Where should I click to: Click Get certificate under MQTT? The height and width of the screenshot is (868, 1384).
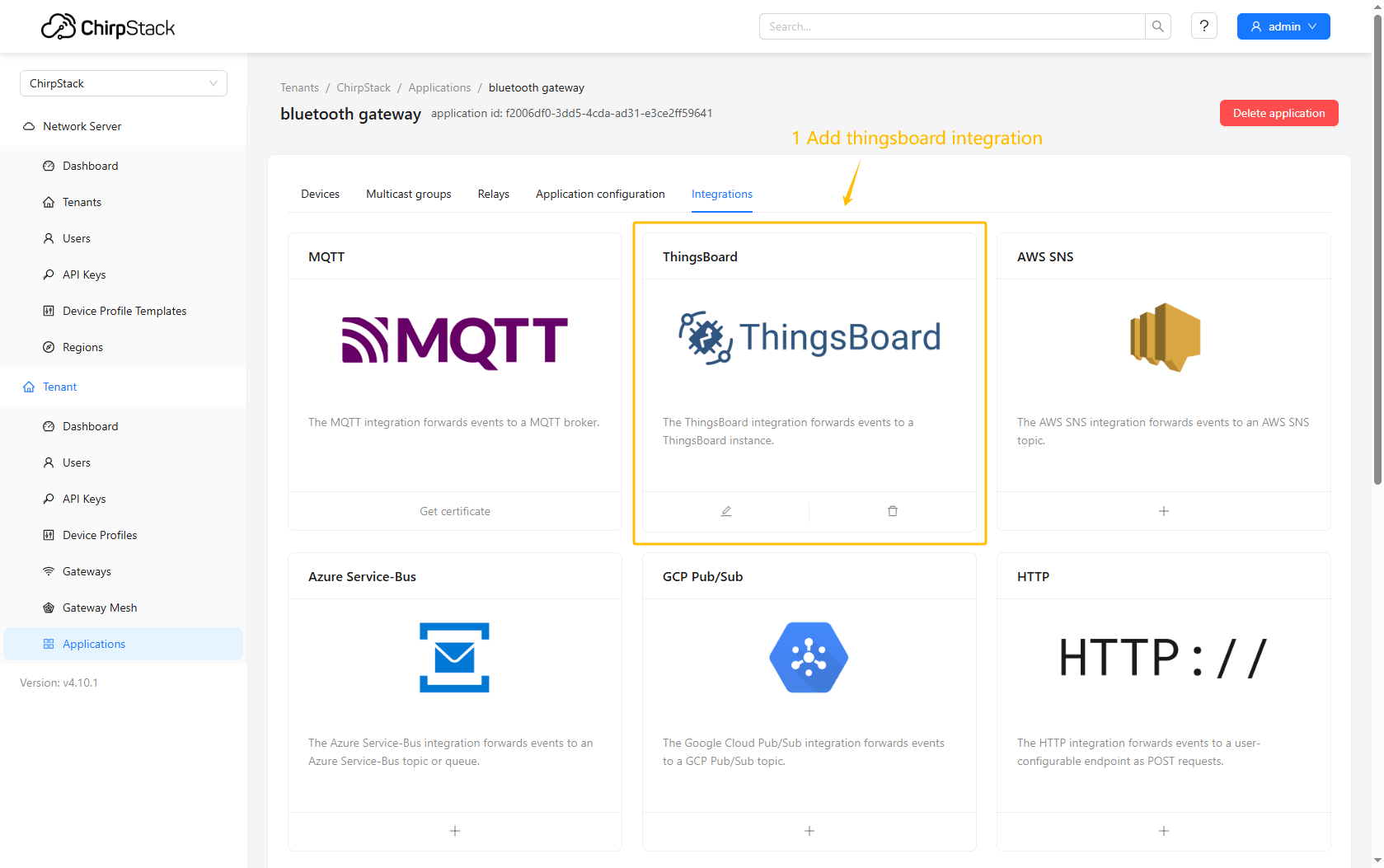pos(454,511)
